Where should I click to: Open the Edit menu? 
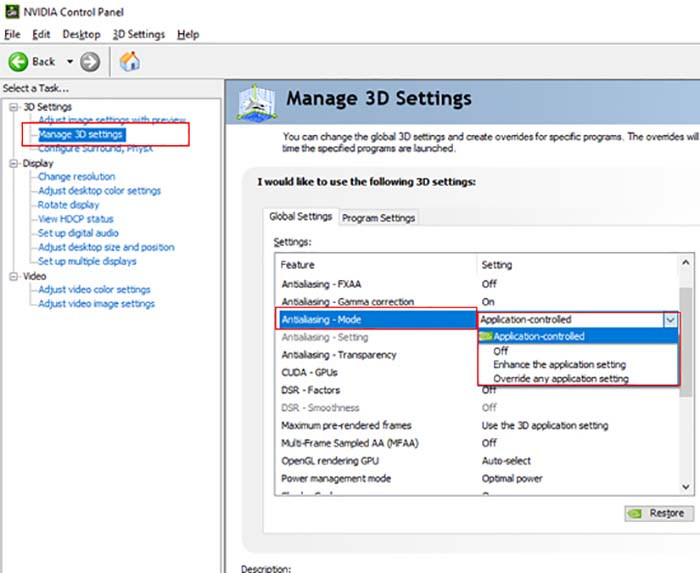pyautogui.click(x=41, y=34)
